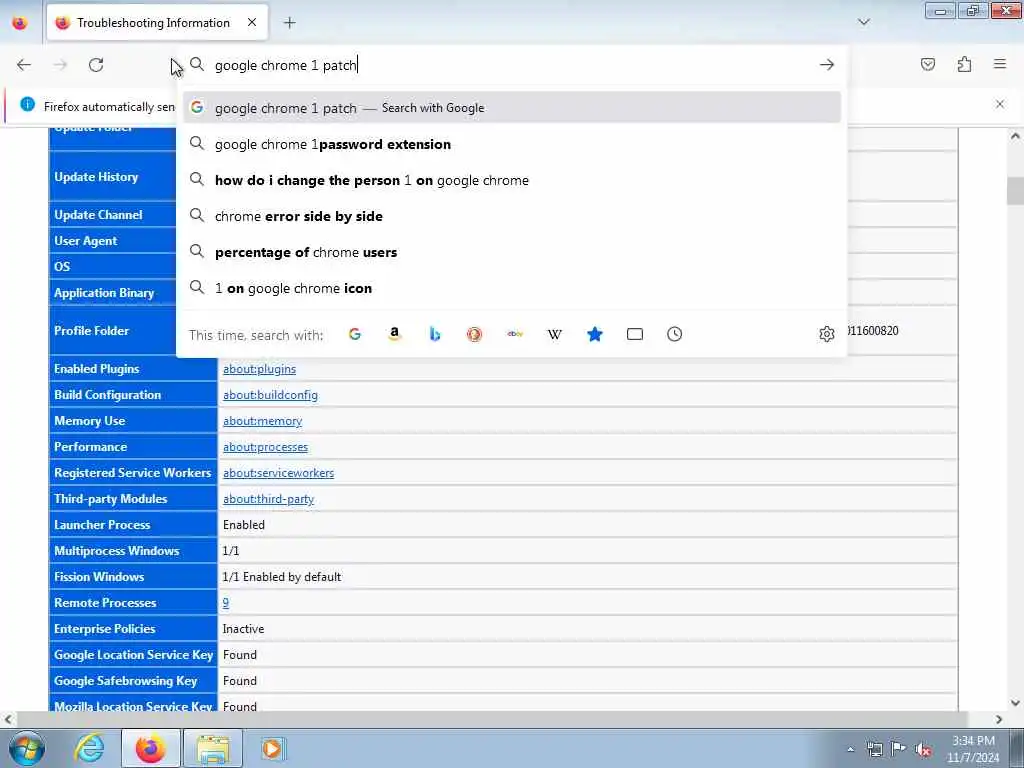Click the 'Launcher Process' Enabled value

click(244, 525)
